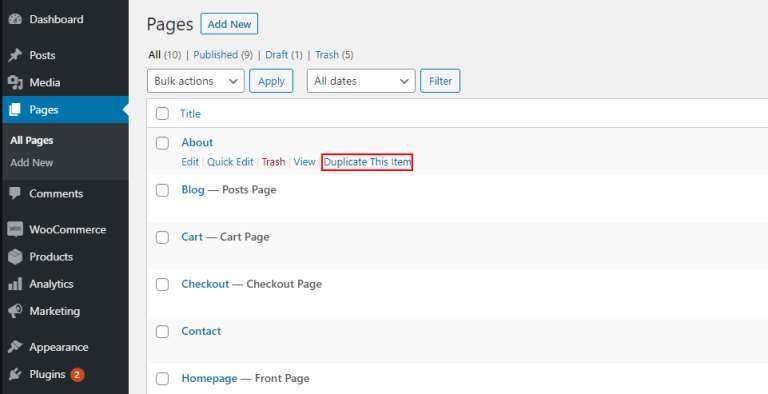The width and height of the screenshot is (768, 394).
Task: Click the Add New button beside Pages heading
Action: pos(229,24)
